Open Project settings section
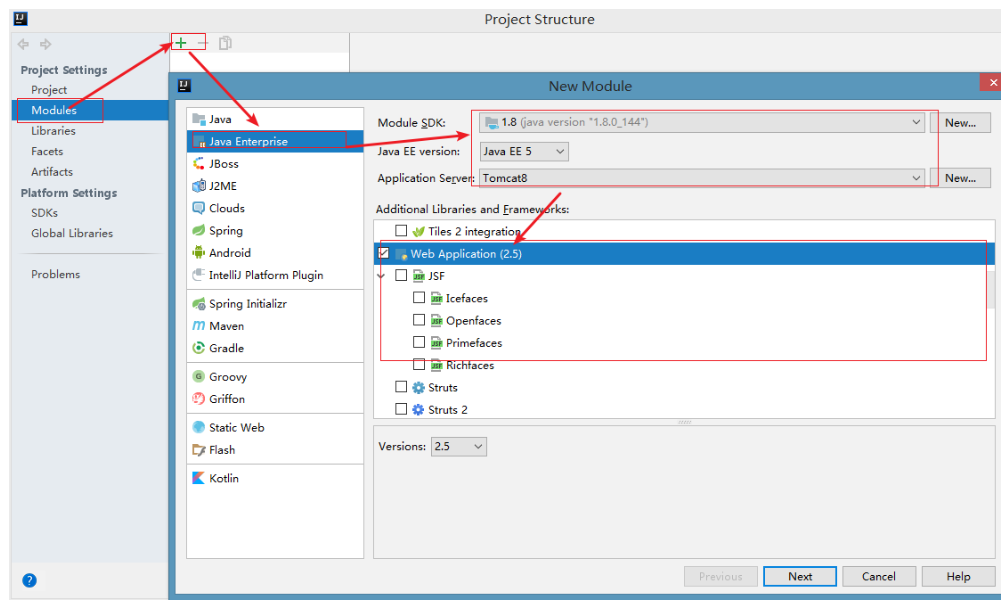Screen dimensions: 1007x606 (49, 90)
